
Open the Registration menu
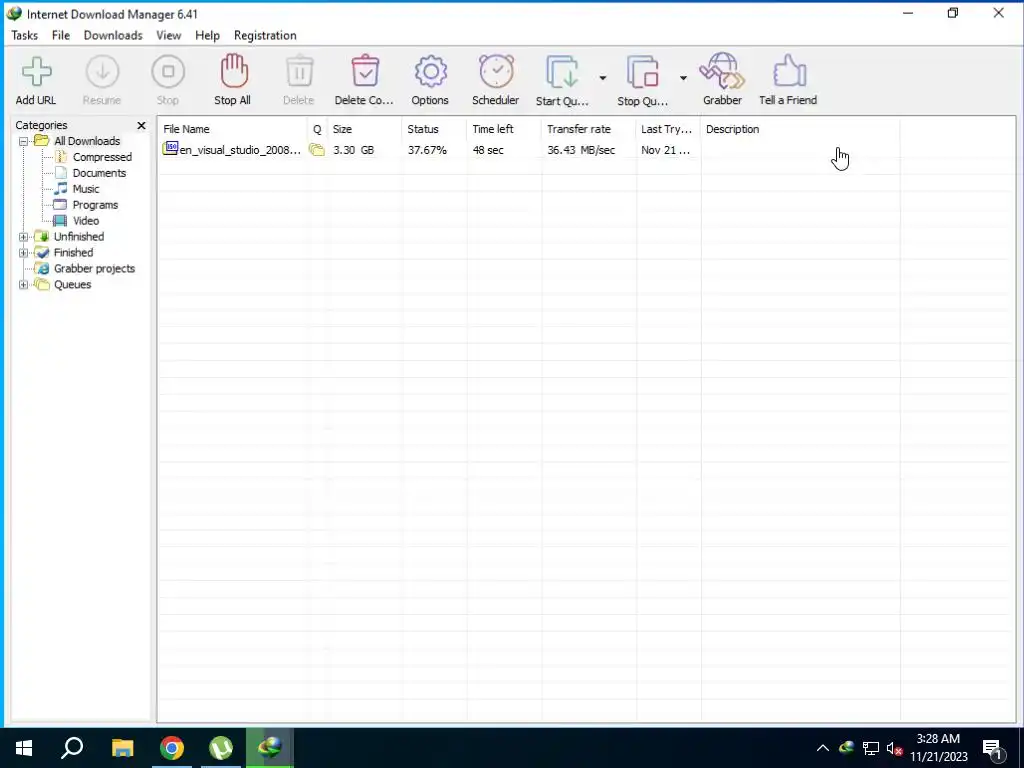tap(265, 35)
